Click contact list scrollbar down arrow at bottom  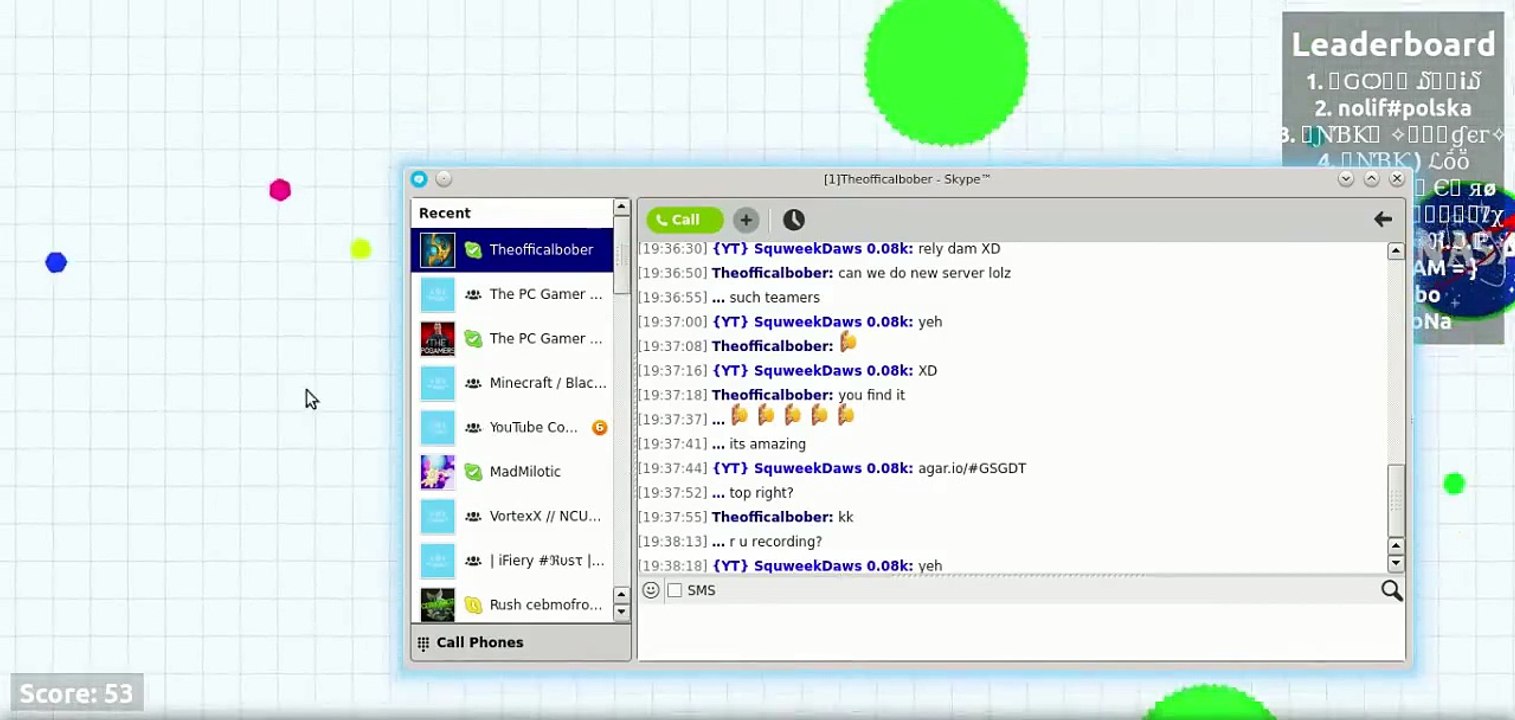pos(621,612)
